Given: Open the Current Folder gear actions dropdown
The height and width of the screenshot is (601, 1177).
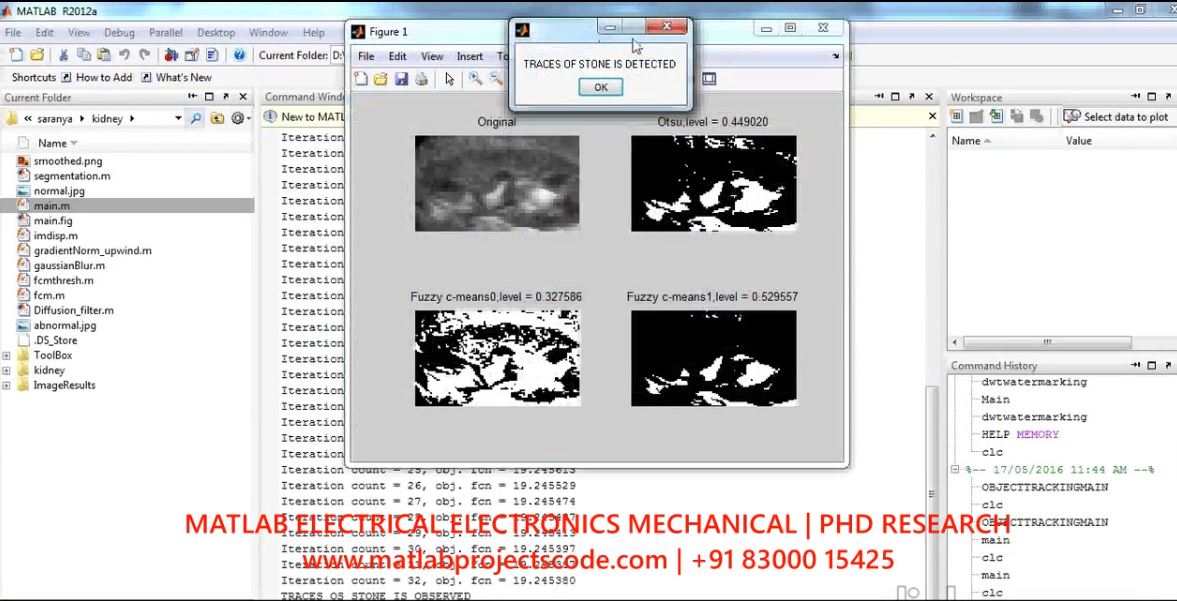Looking at the screenshot, I should pyautogui.click(x=240, y=118).
